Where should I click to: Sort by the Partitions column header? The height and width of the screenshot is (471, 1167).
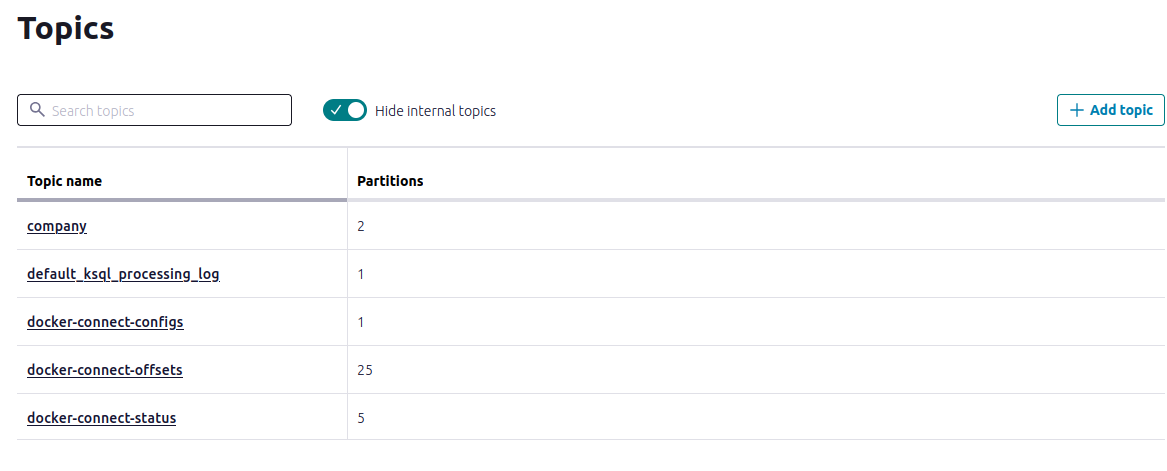click(x=390, y=181)
